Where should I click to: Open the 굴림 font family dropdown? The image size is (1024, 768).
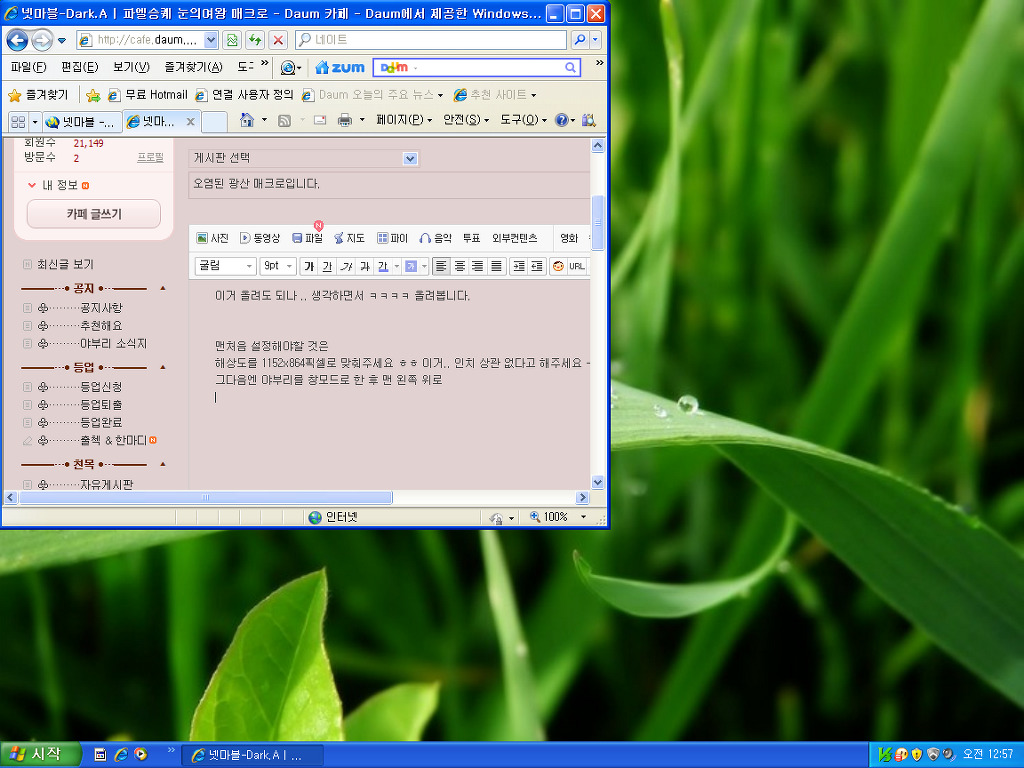click(225, 266)
